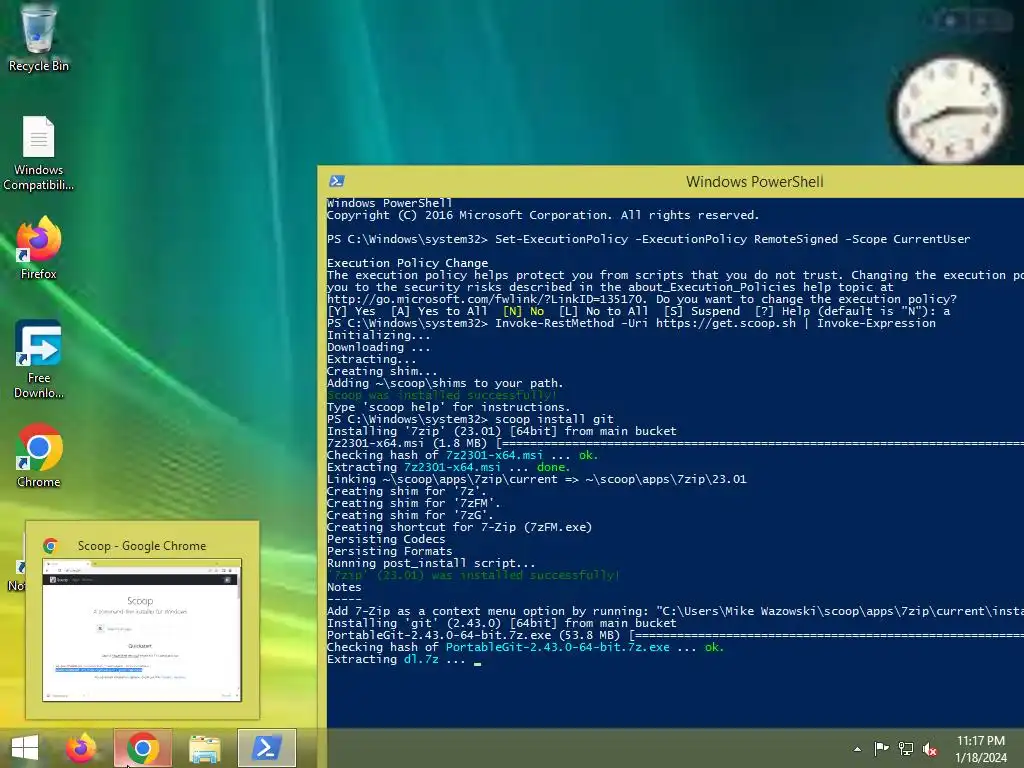1024x768 pixels.
Task: Open the Windows Start button
Action: 25,748
